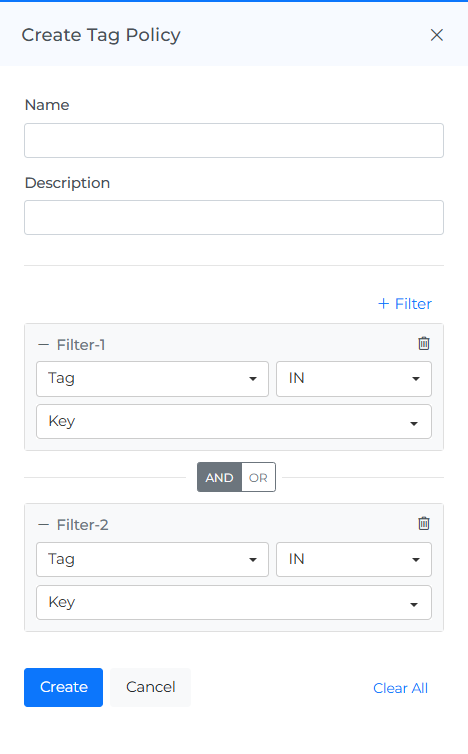The width and height of the screenshot is (468, 754).
Task: Set filter logic to AND
Action: click(x=219, y=478)
